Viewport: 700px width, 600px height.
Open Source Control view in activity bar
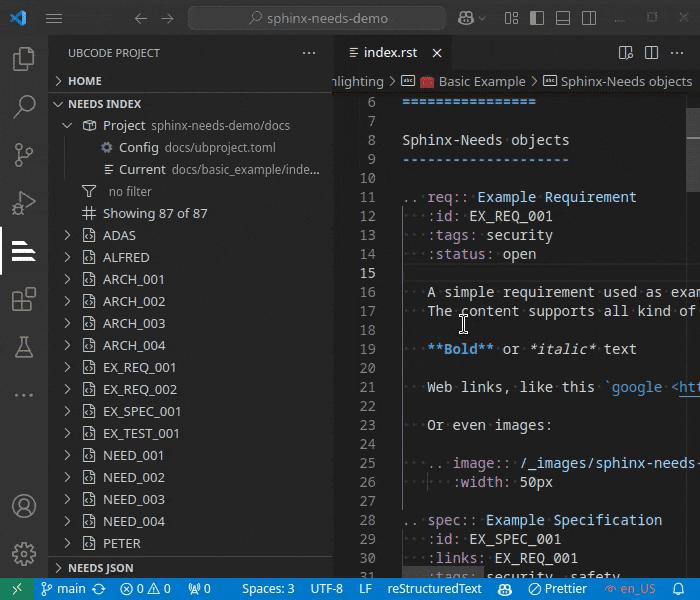click(x=24, y=154)
